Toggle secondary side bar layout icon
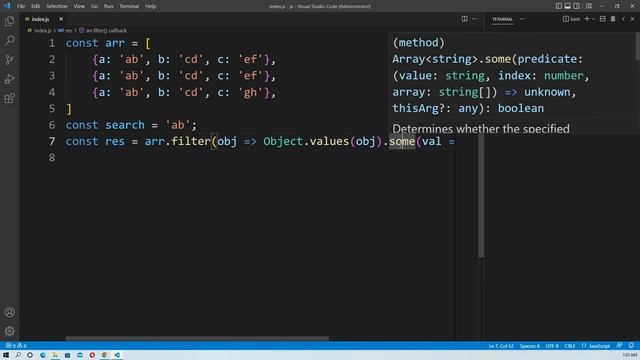The height and width of the screenshot is (360, 640). [576, 6]
